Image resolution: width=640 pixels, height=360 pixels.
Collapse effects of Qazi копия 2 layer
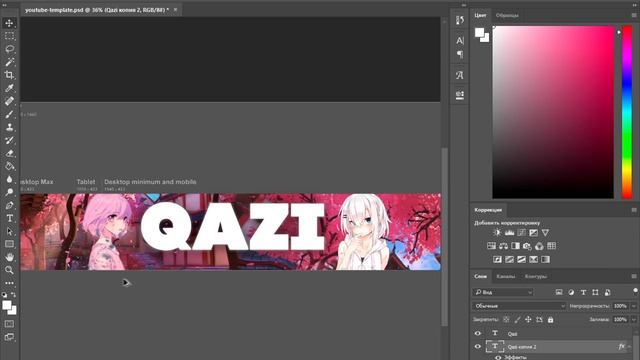pyautogui.click(x=629, y=347)
